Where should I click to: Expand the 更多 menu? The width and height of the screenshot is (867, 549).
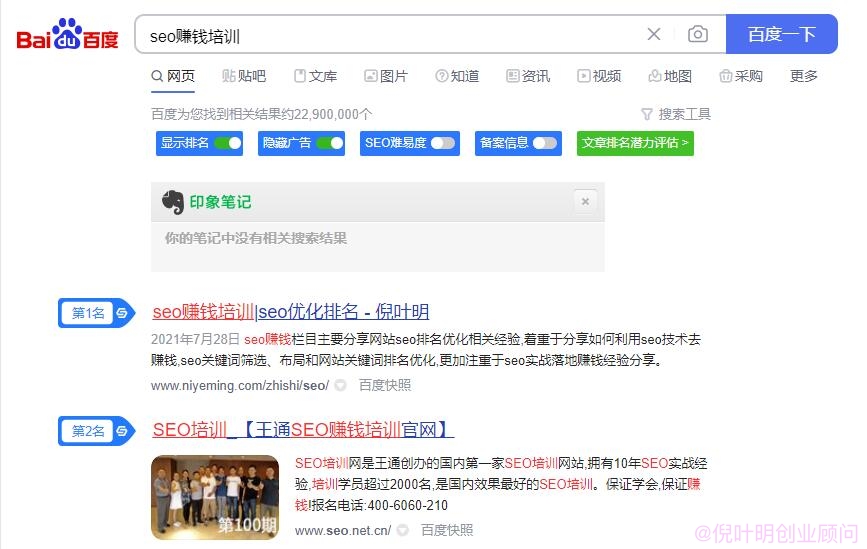coord(803,76)
